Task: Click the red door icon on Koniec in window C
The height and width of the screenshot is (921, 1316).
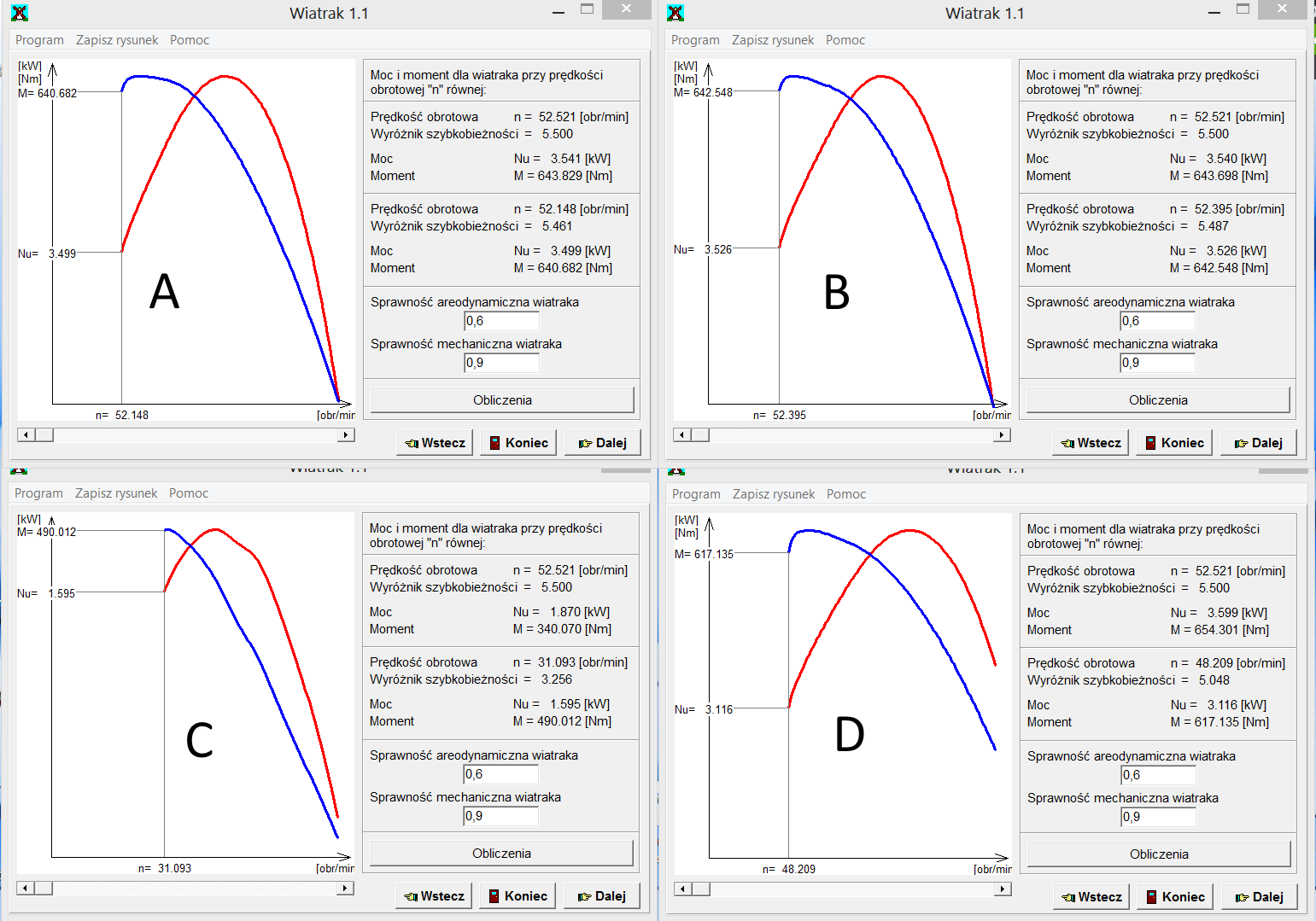Action: 494,896
